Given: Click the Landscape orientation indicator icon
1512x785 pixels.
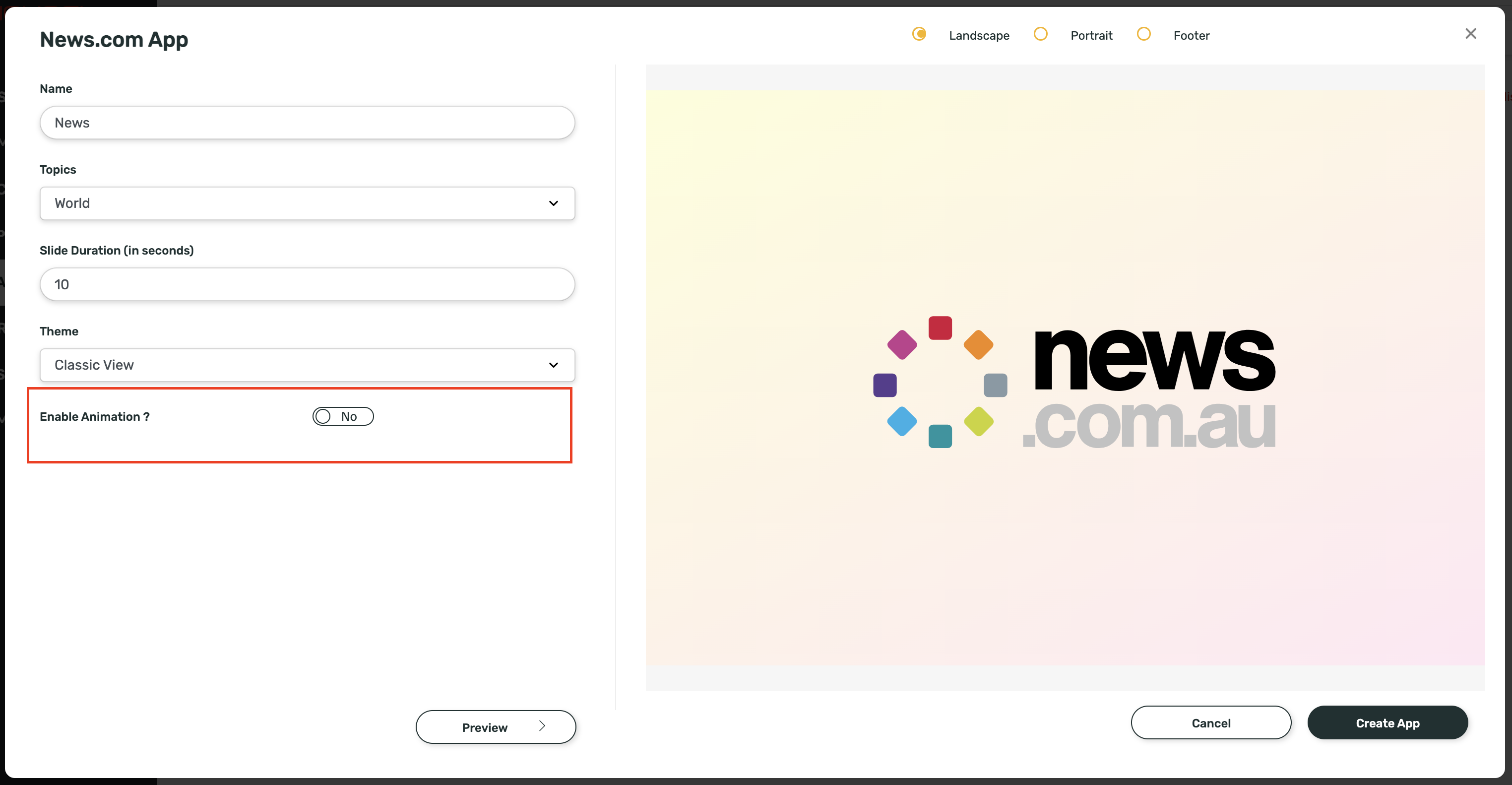Looking at the screenshot, I should (919, 35).
